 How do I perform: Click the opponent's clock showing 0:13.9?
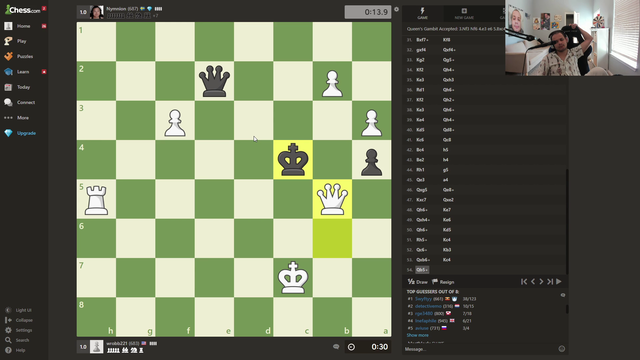click(x=368, y=12)
